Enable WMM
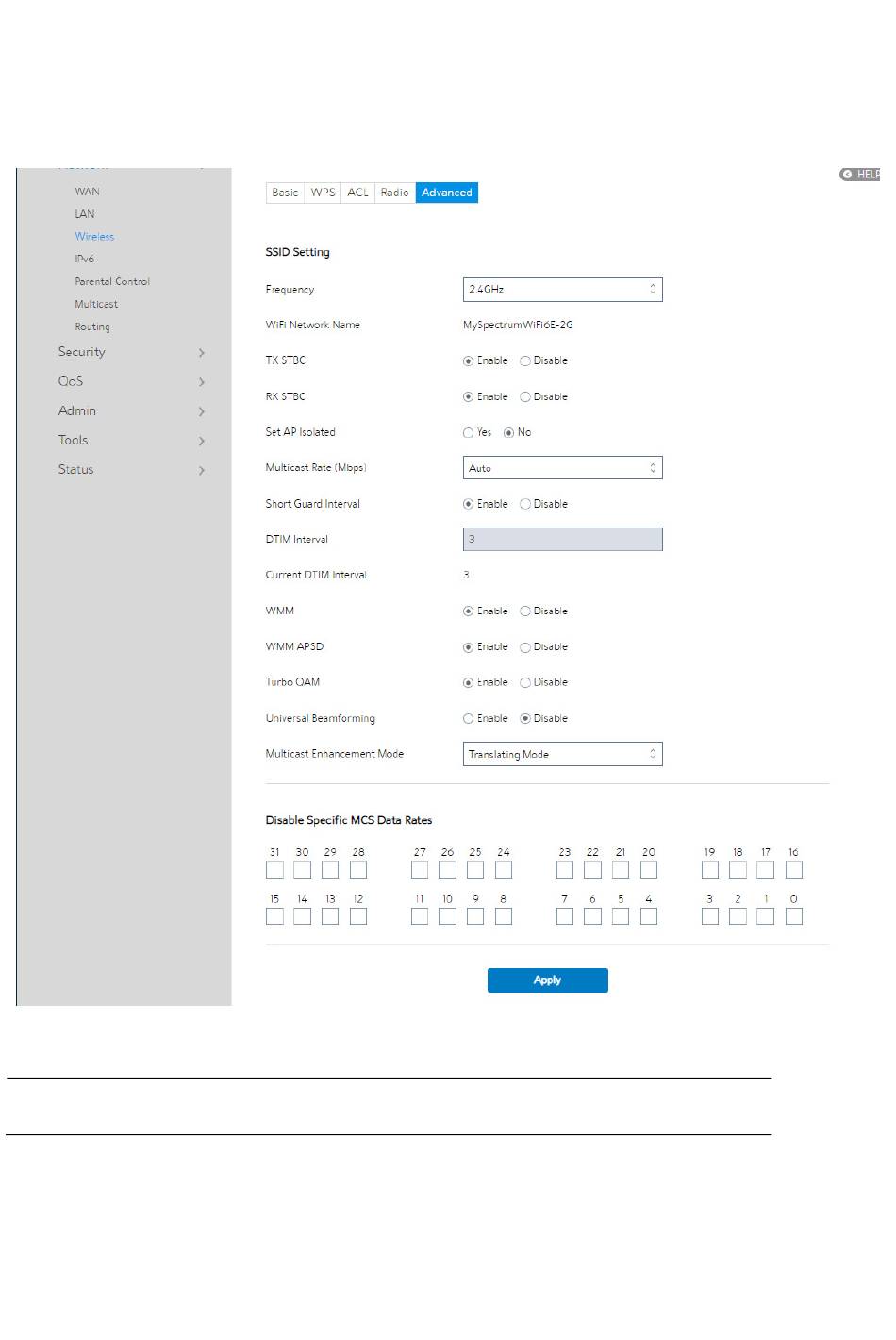The height and width of the screenshot is (1340, 896). [x=468, y=611]
